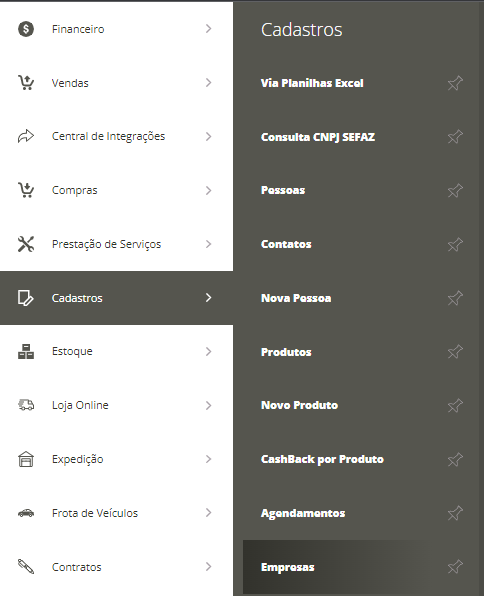The height and width of the screenshot is (596, 484).
Task: Expand the Compras submenu chevron
Action: tap(208, 190)
